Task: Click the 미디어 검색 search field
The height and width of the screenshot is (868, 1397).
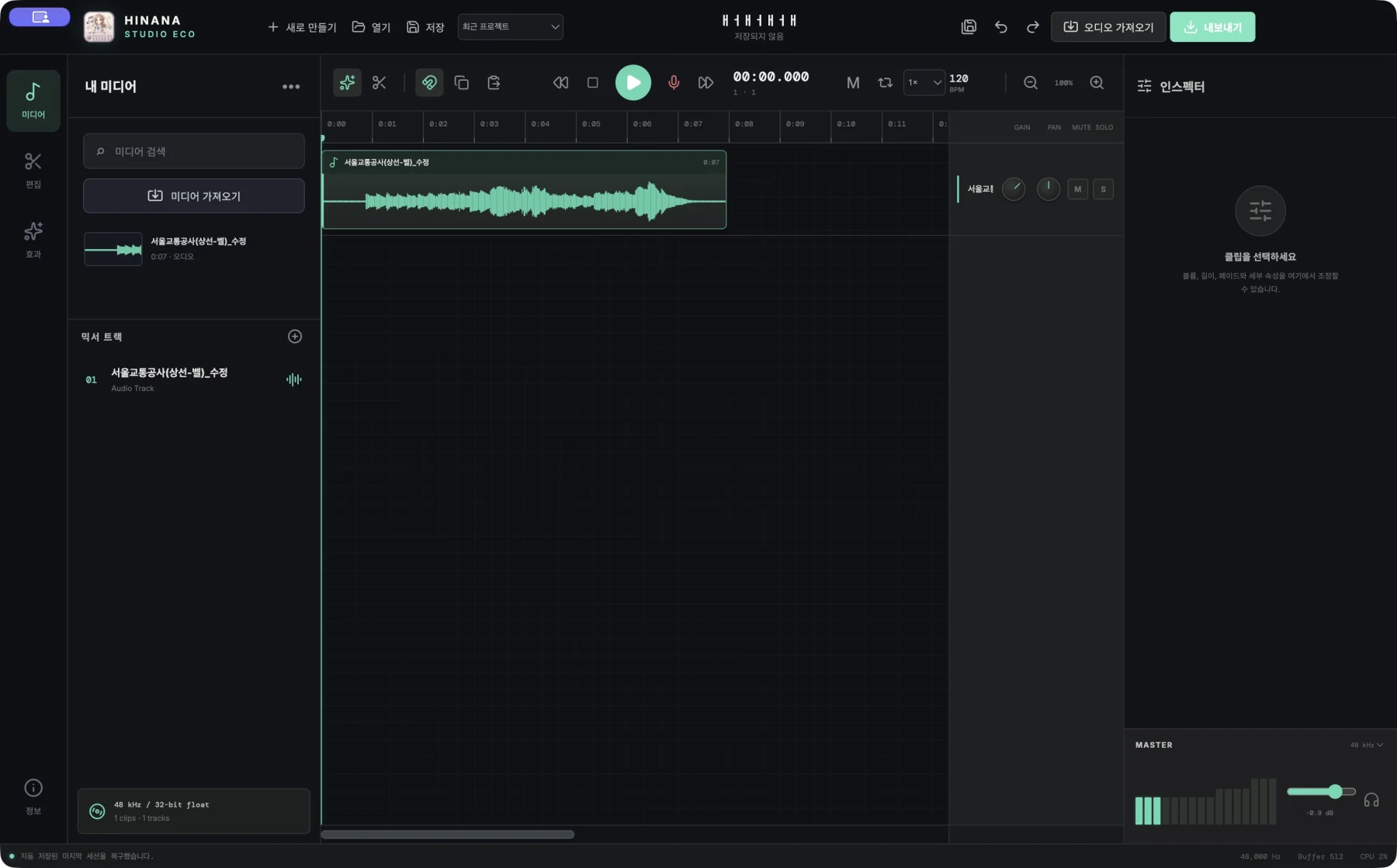Action: (194, 151)
